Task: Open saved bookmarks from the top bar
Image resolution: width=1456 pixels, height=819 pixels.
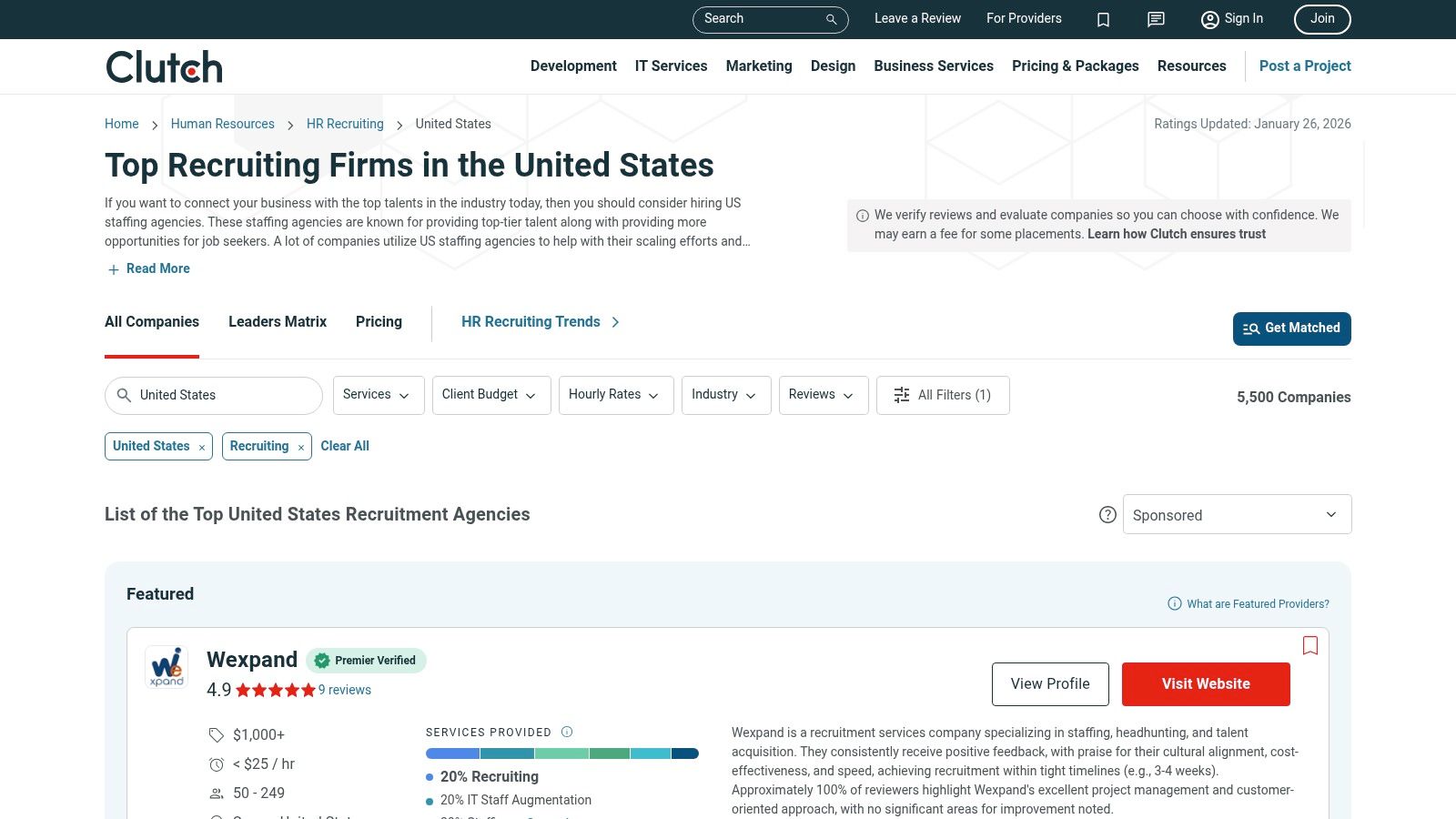Action: coord(1103,19)
